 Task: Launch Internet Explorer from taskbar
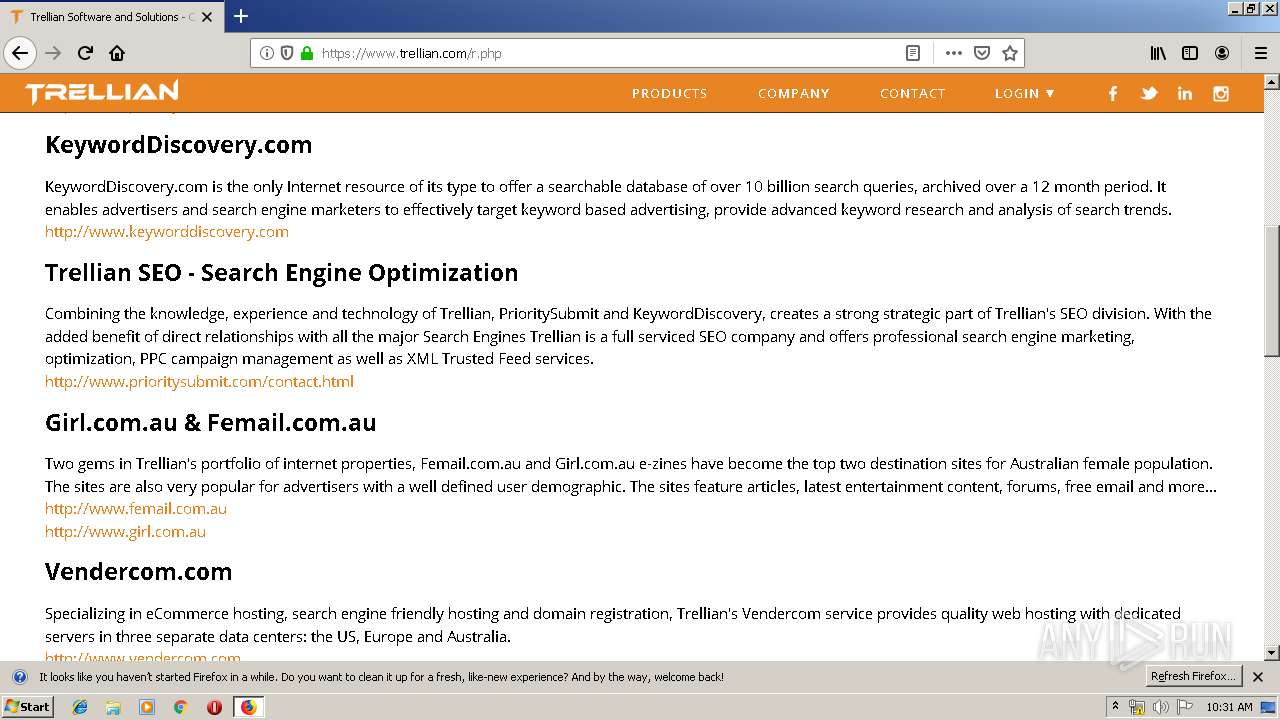tap(80, 707)
